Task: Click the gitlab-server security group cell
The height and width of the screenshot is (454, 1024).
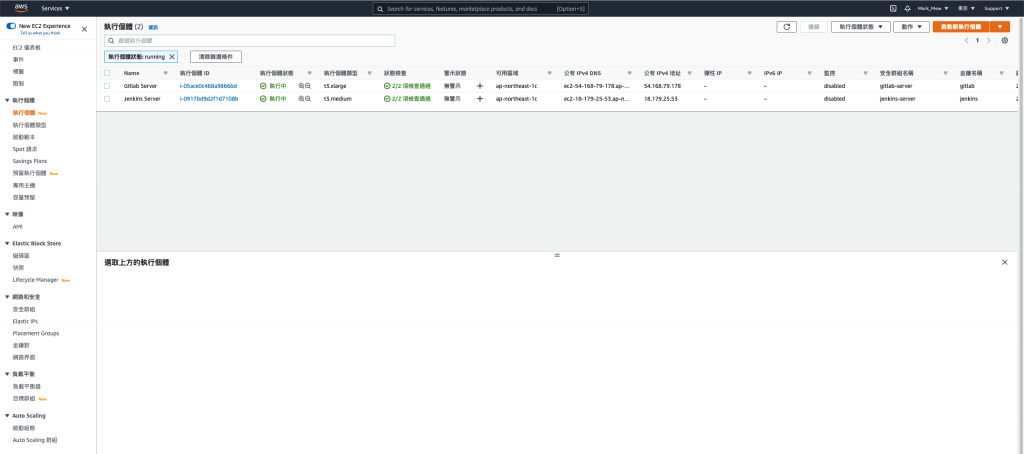Action: [896, 86]
